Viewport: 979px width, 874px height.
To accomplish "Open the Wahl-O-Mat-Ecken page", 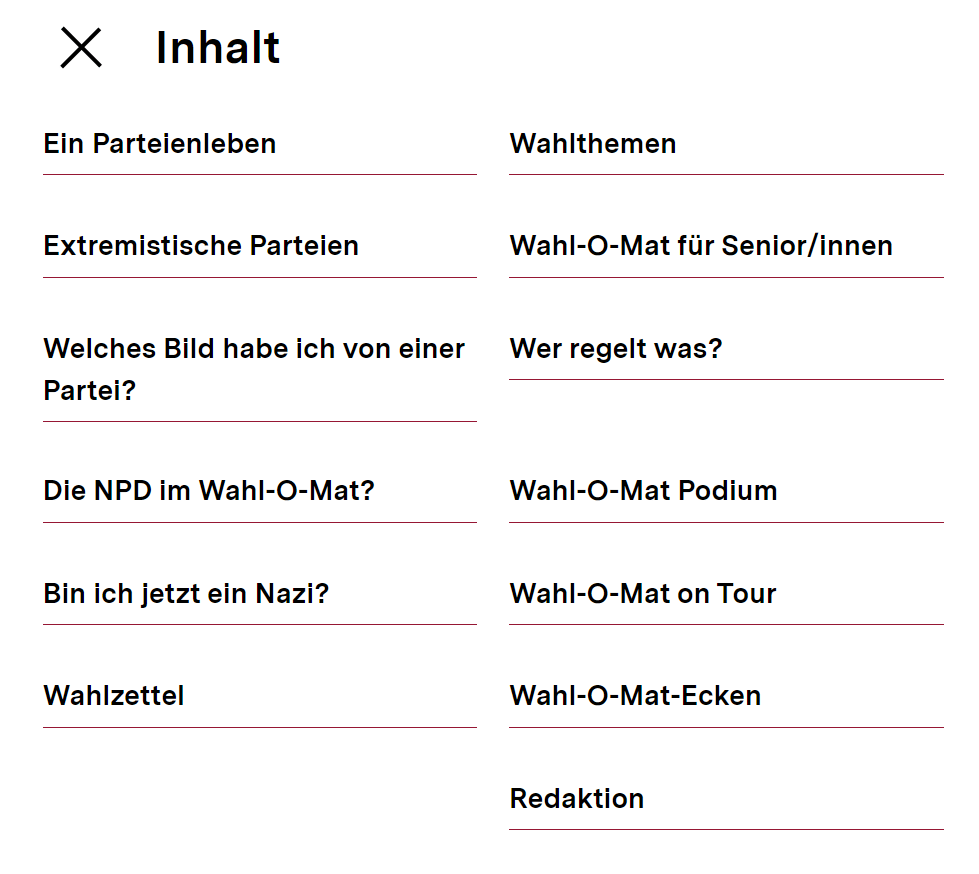I will [x=635, y=696].
